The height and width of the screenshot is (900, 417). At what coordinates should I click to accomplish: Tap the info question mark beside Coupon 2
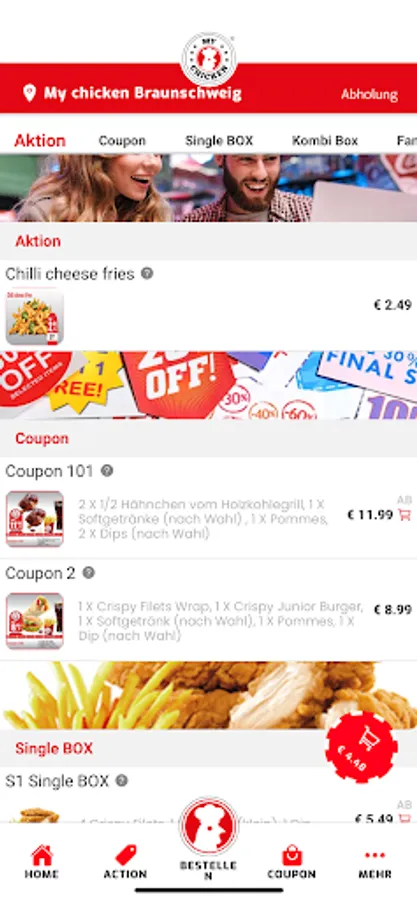point(88,572)
